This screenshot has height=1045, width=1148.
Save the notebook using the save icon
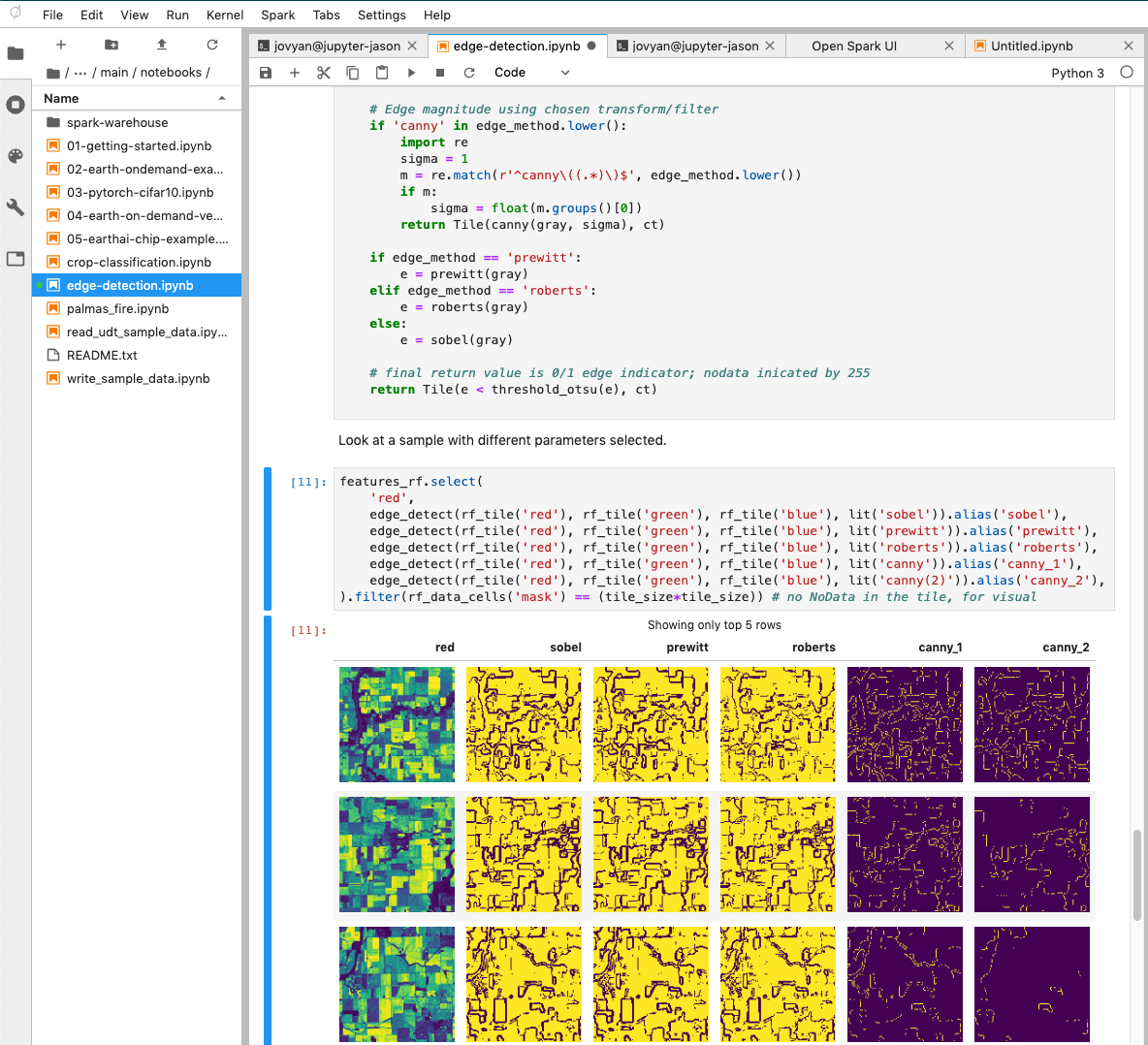[265, 72]
